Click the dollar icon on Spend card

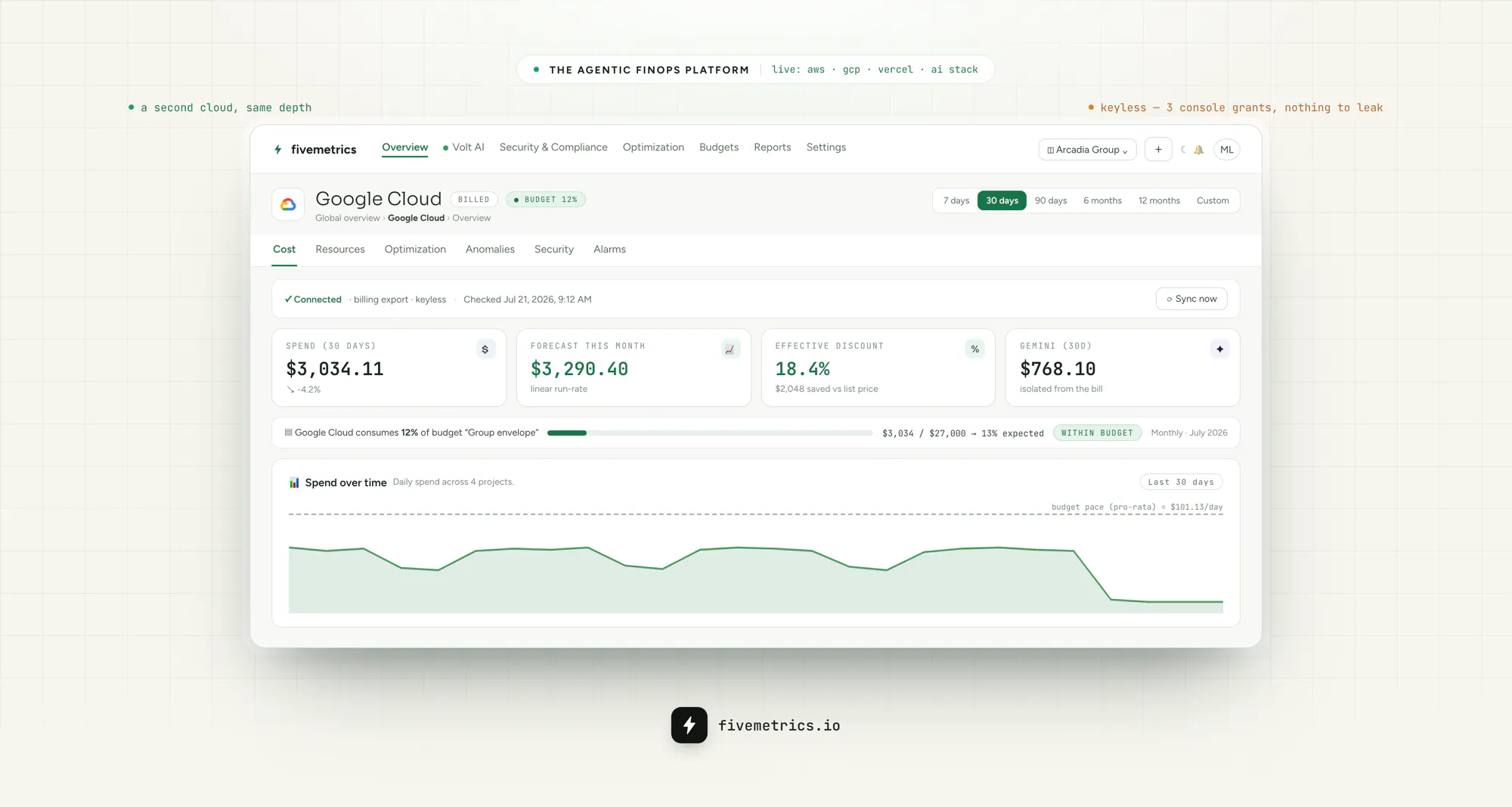(485, 349)
